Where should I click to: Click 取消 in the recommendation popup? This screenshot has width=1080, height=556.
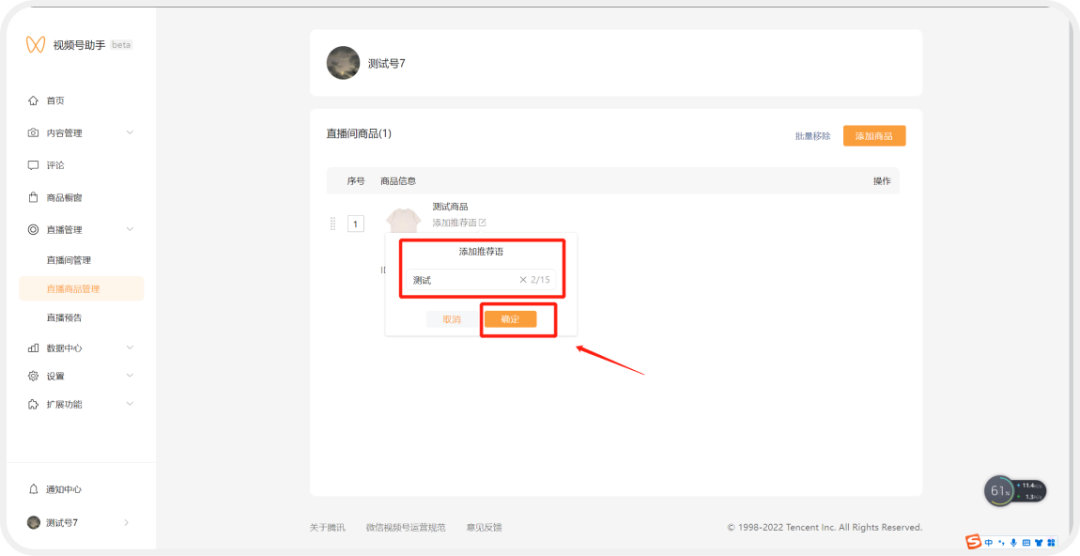click(451, 319)
